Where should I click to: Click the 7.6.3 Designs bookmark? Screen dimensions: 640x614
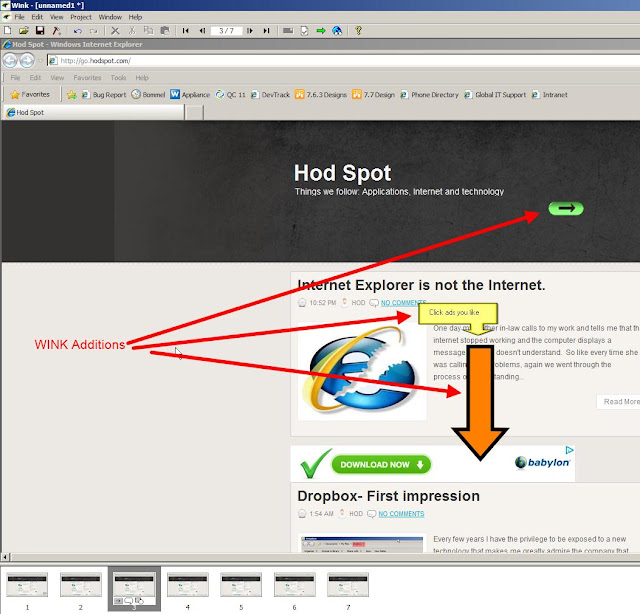click(321, 95)
